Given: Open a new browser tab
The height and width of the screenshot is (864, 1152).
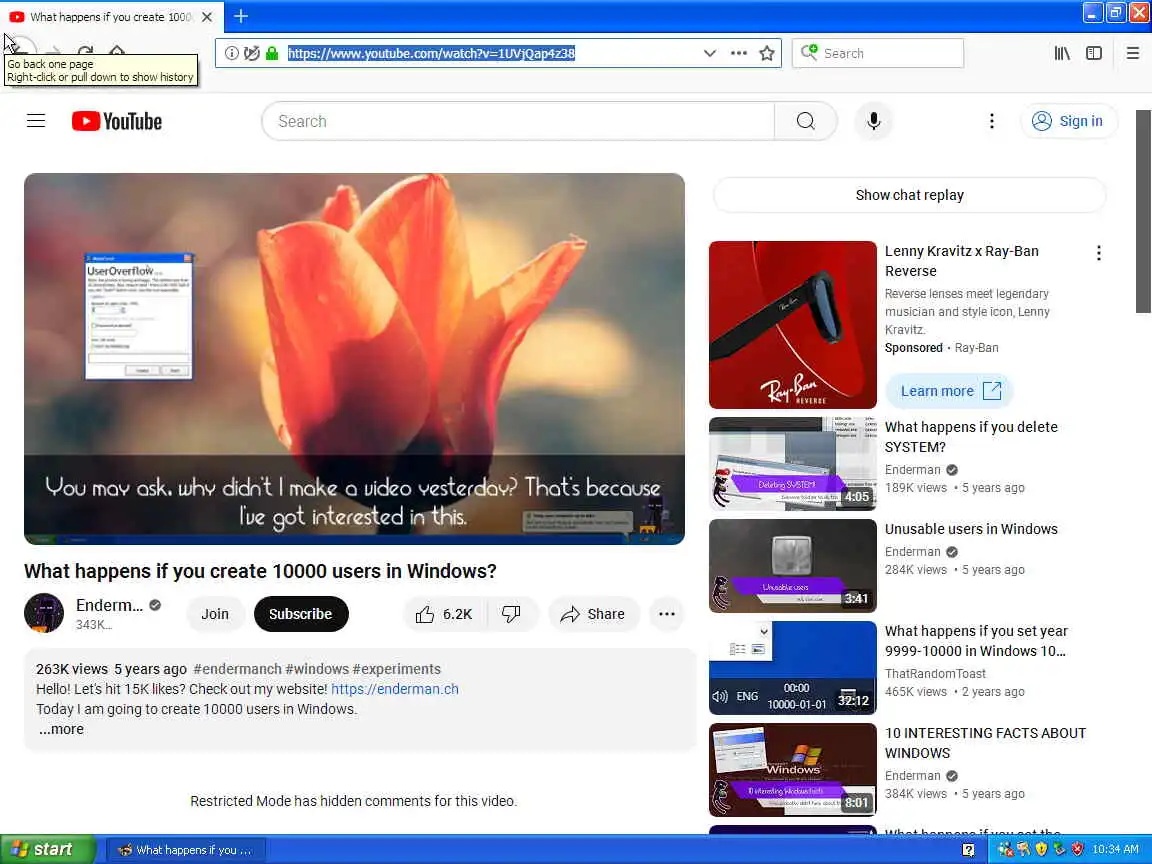Looking at the screenshot, I should coord(241,16).
